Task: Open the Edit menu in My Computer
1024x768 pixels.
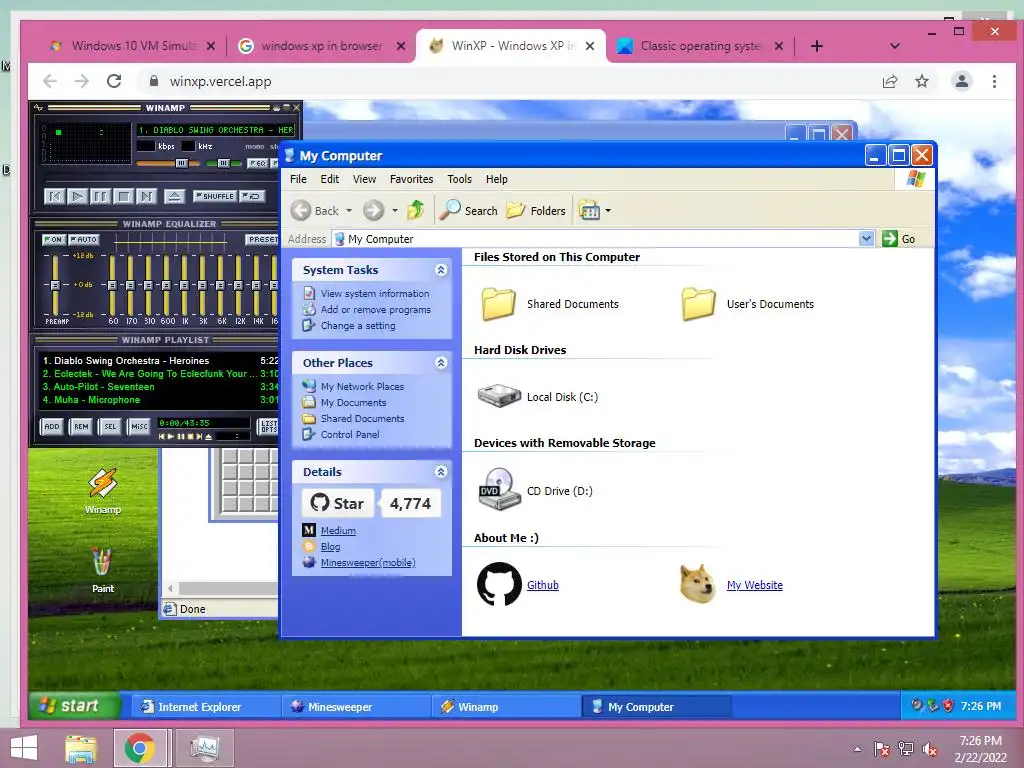Action: click(x=329, y=179)
